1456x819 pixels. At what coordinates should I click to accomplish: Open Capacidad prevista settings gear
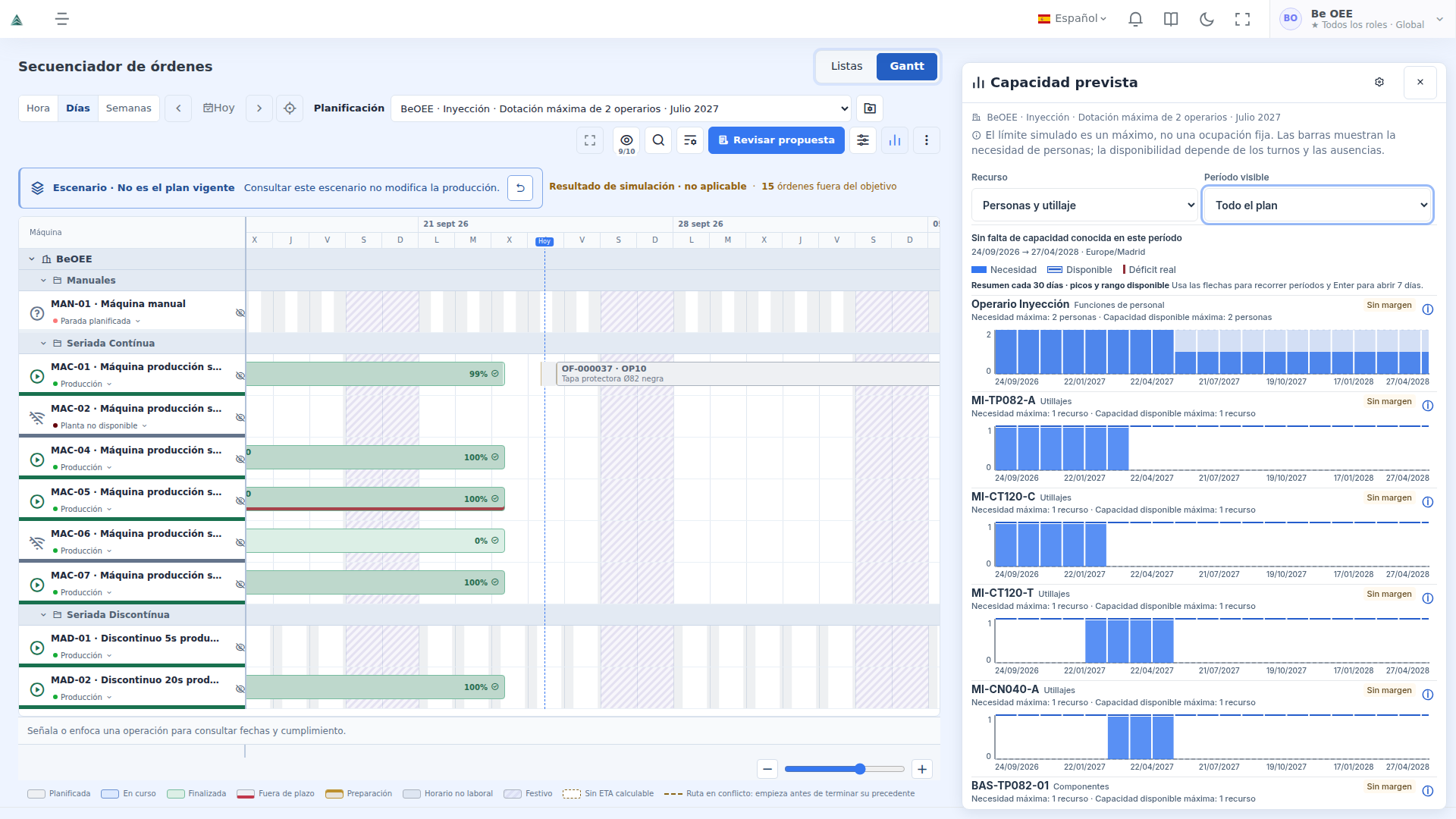click(1379, 82)
